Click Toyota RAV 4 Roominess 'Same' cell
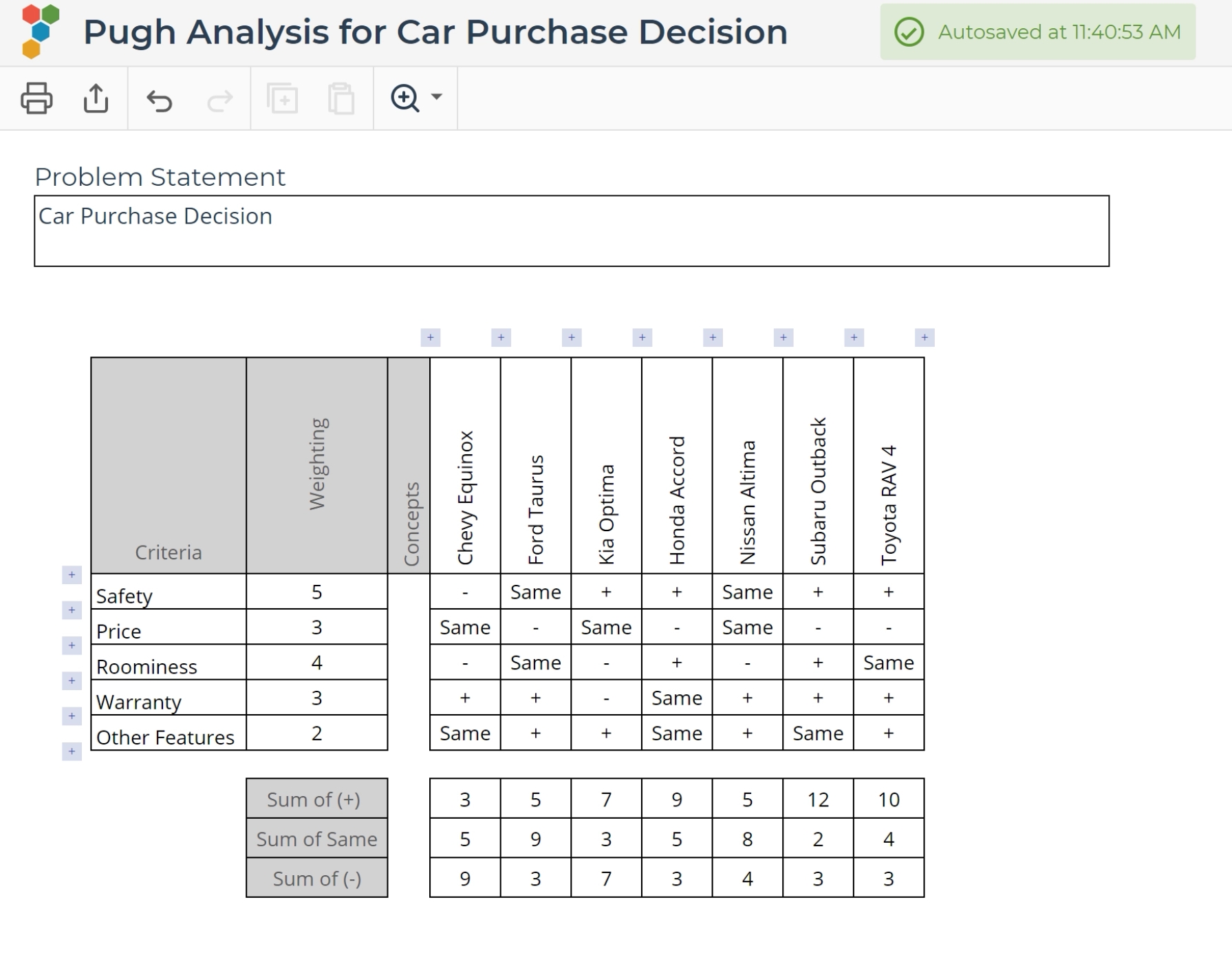Viewport: 1232px width, 955px height. pyautogui.click(x=889, y=663)
